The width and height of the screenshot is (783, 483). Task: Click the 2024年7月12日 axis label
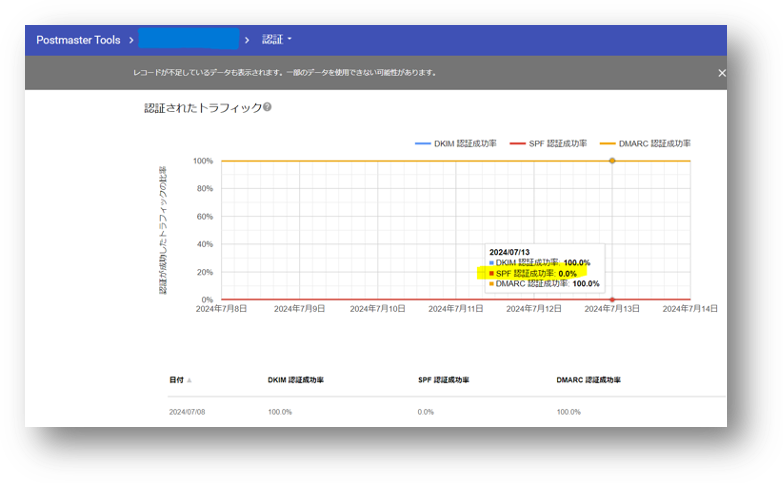pyautogui.click(x=534, y=309)
